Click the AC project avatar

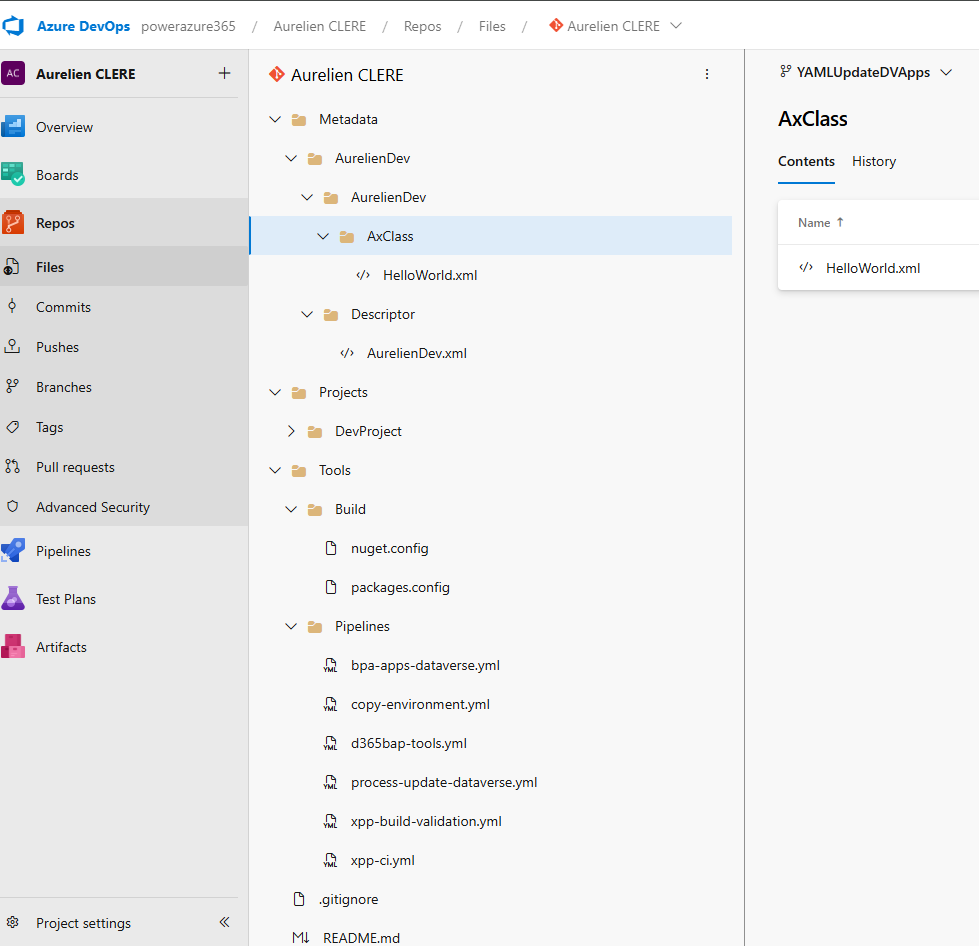point(13,73)
